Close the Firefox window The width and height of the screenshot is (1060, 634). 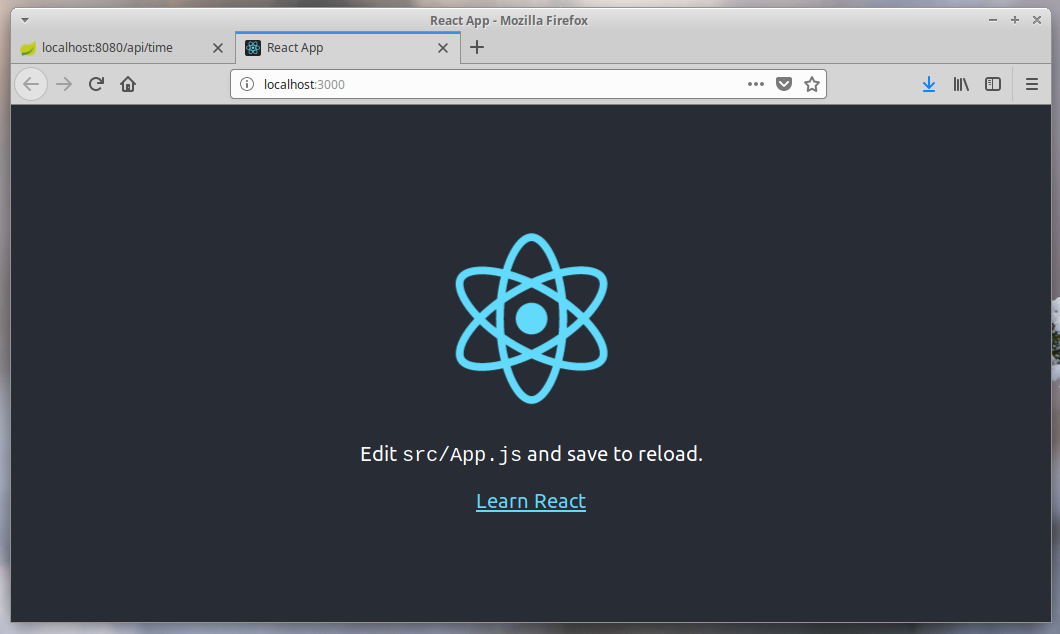(x=1036, y=20)
